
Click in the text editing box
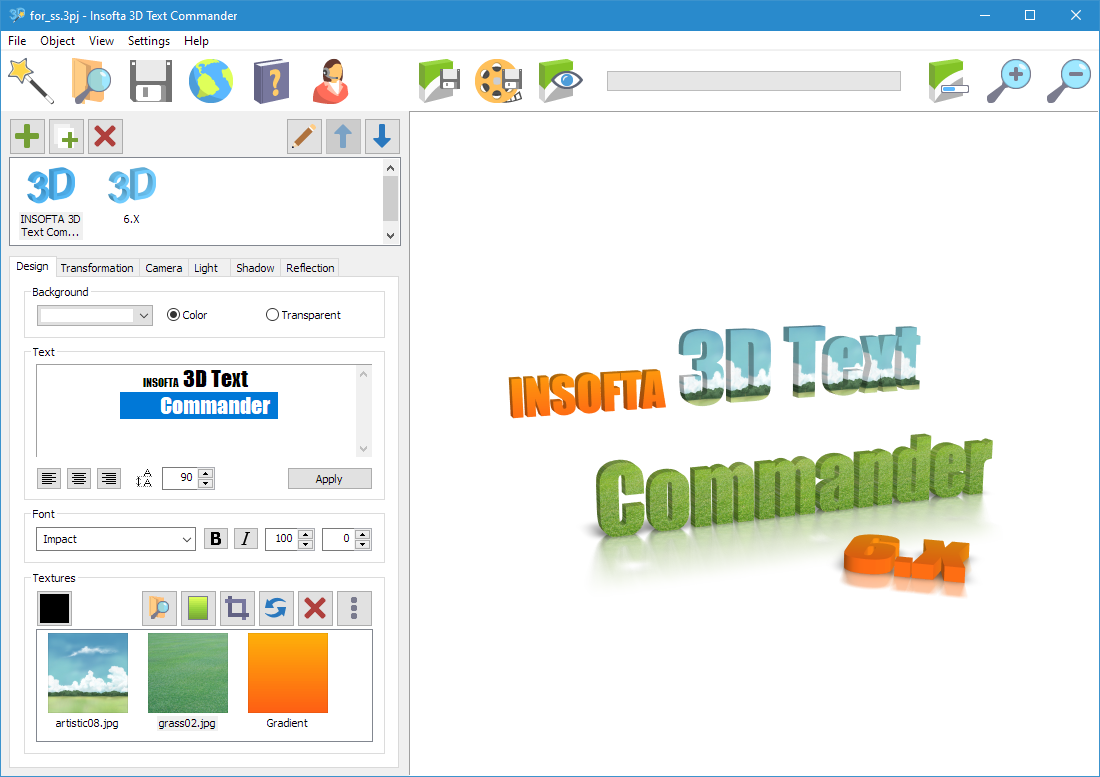point(196,411)
